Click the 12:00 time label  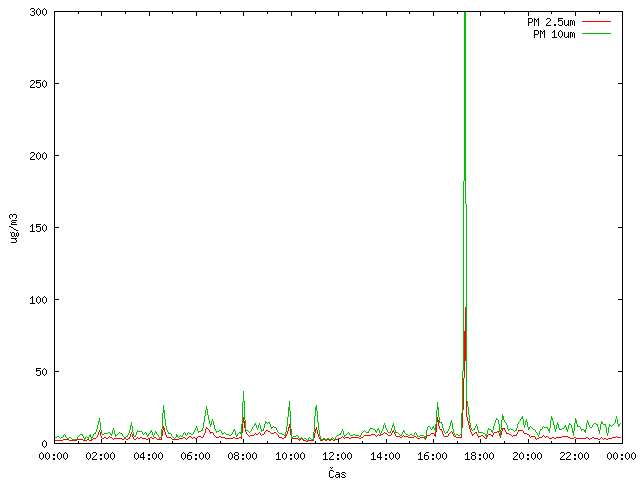click(x=337, y=456)
